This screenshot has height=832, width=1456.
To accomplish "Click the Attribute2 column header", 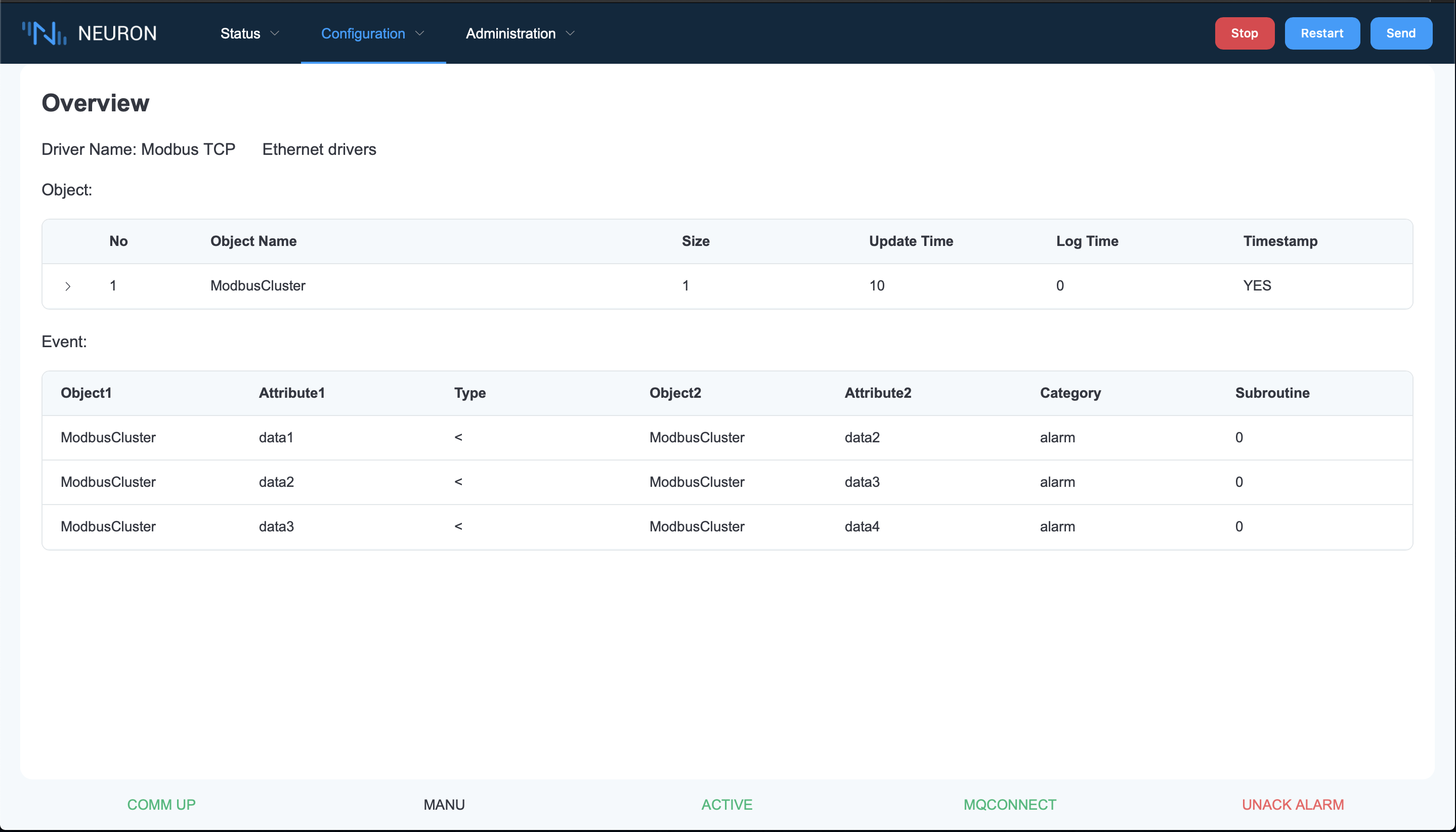I will tap(877, 393).
